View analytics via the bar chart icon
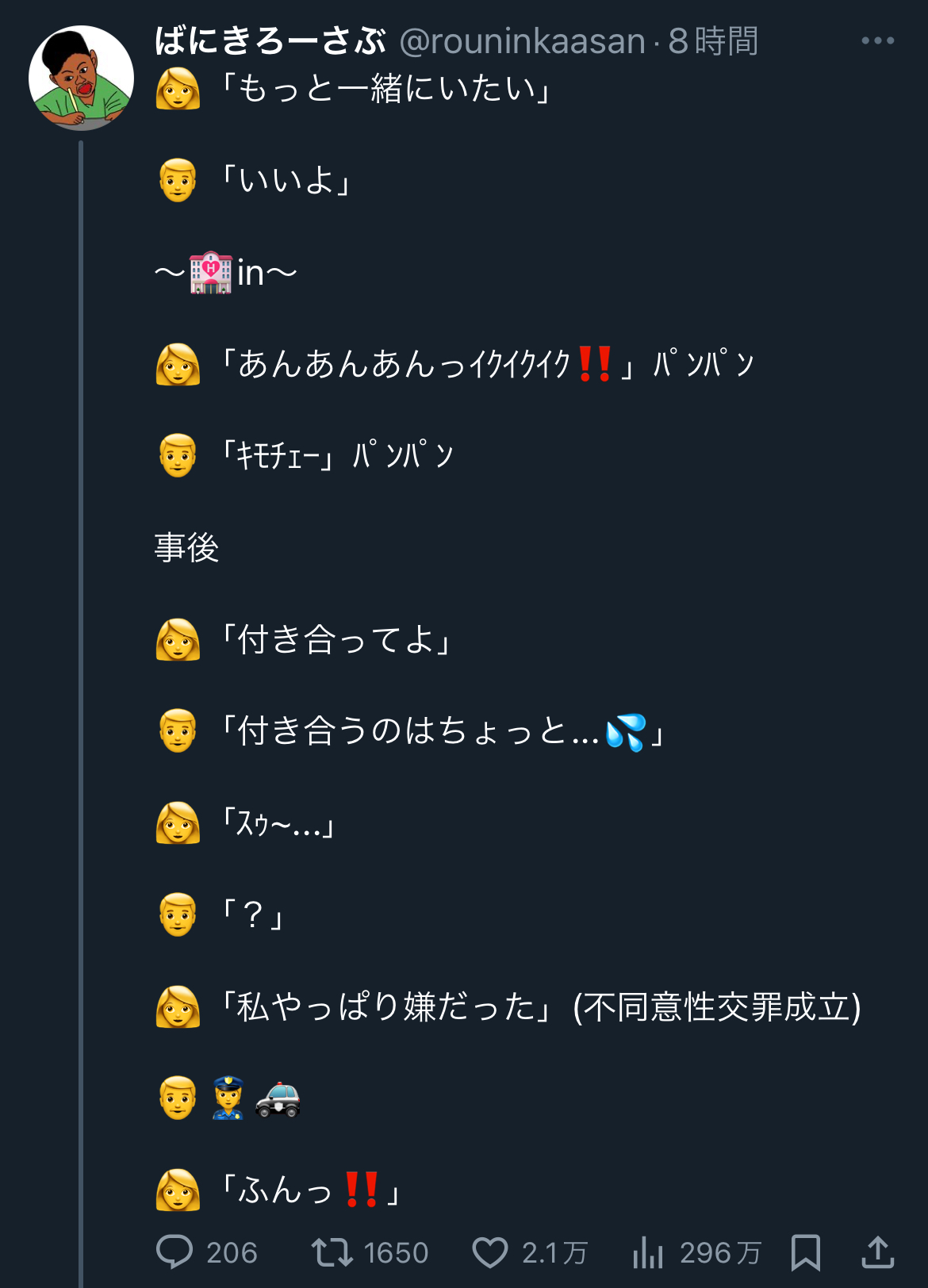The width and height of the screenshot is (928, 1288). pyautogui.click(x=648, y=1252)
